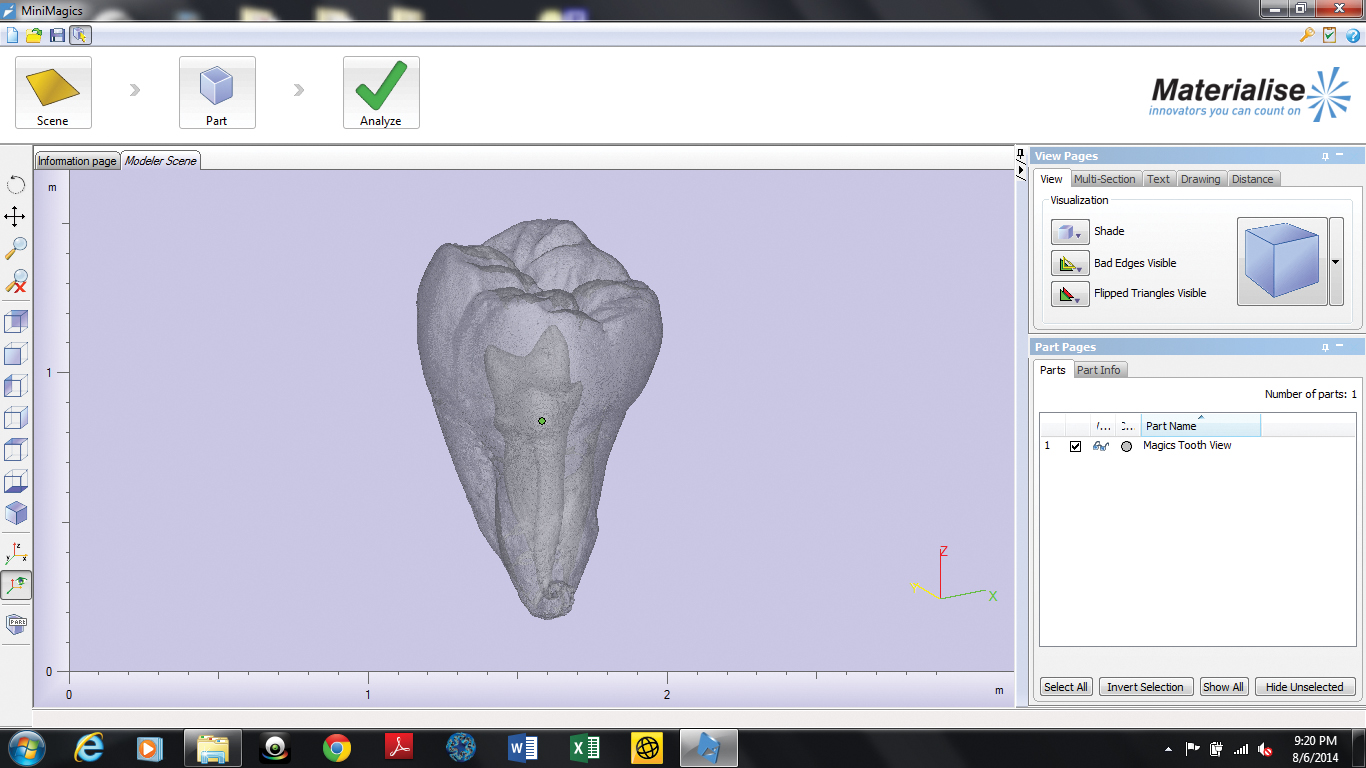The height and width of the screenshot is (768, 1366).
Task: Click the XYZ coordinate axes icon
Action: (x=16, y=552)
